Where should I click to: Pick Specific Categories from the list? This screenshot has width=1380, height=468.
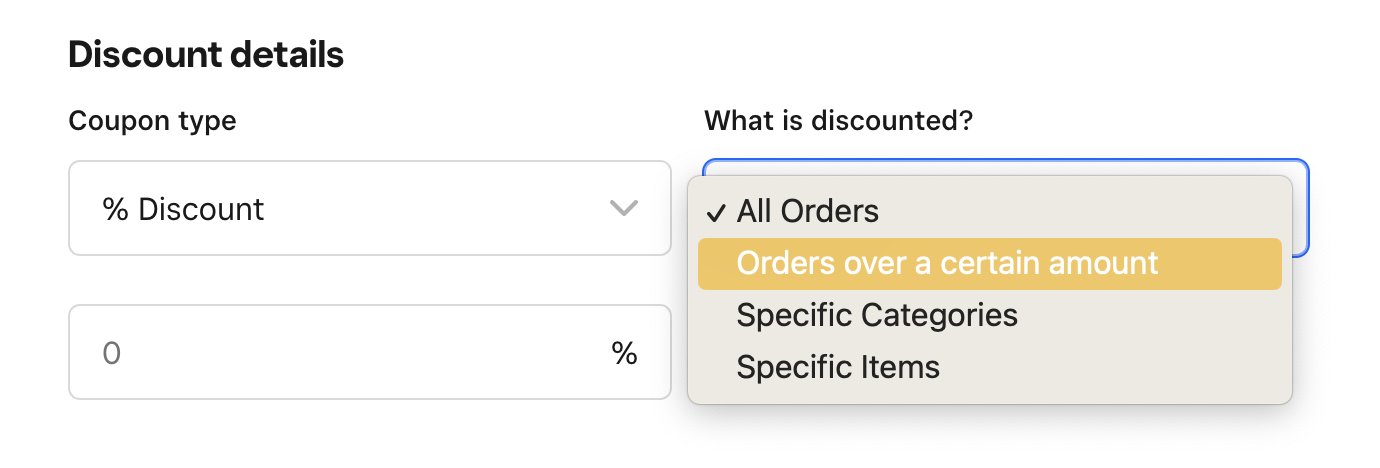point(876,316)
